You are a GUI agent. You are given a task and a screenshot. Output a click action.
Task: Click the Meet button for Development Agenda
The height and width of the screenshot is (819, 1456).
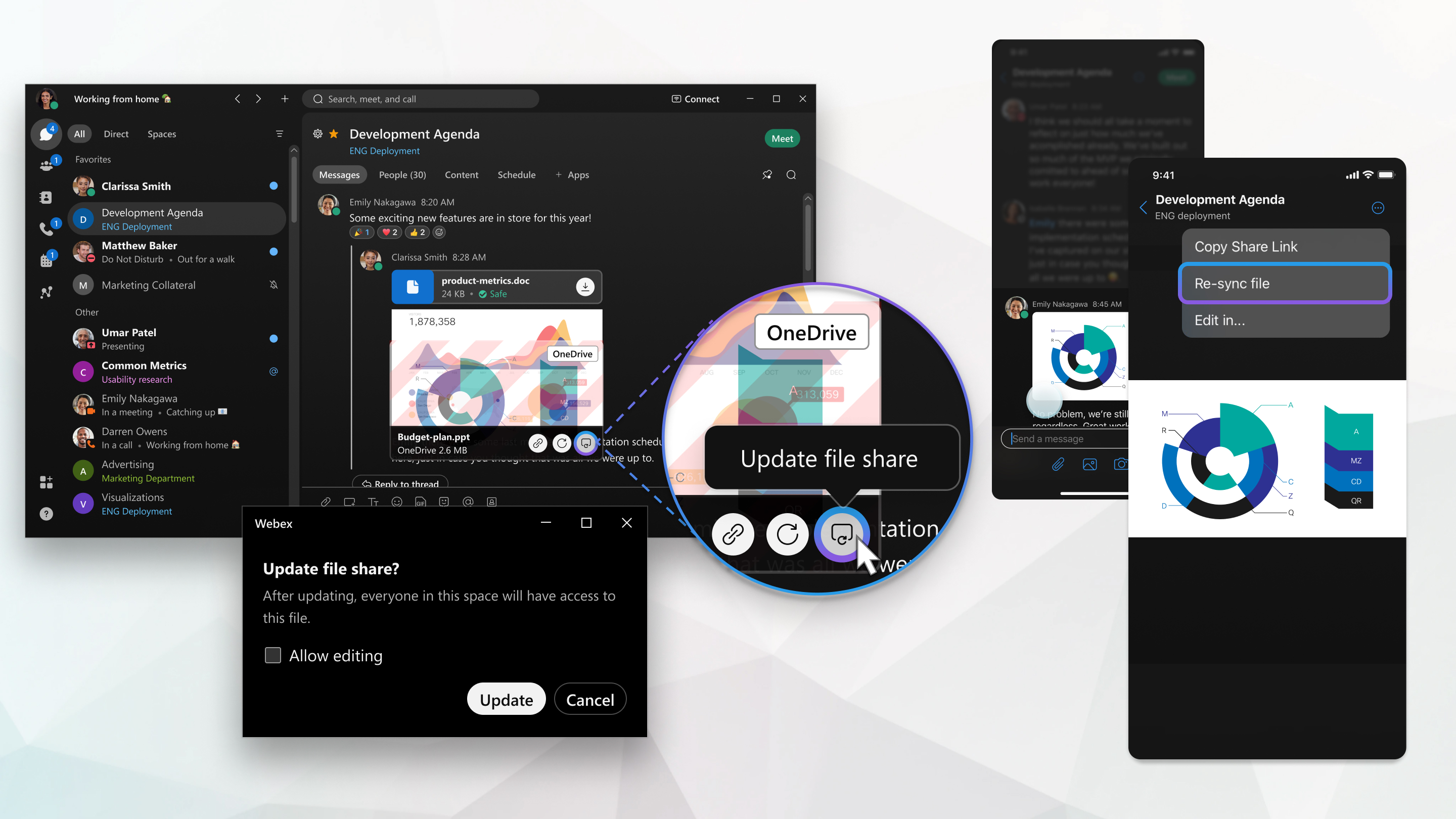(782, 138)
